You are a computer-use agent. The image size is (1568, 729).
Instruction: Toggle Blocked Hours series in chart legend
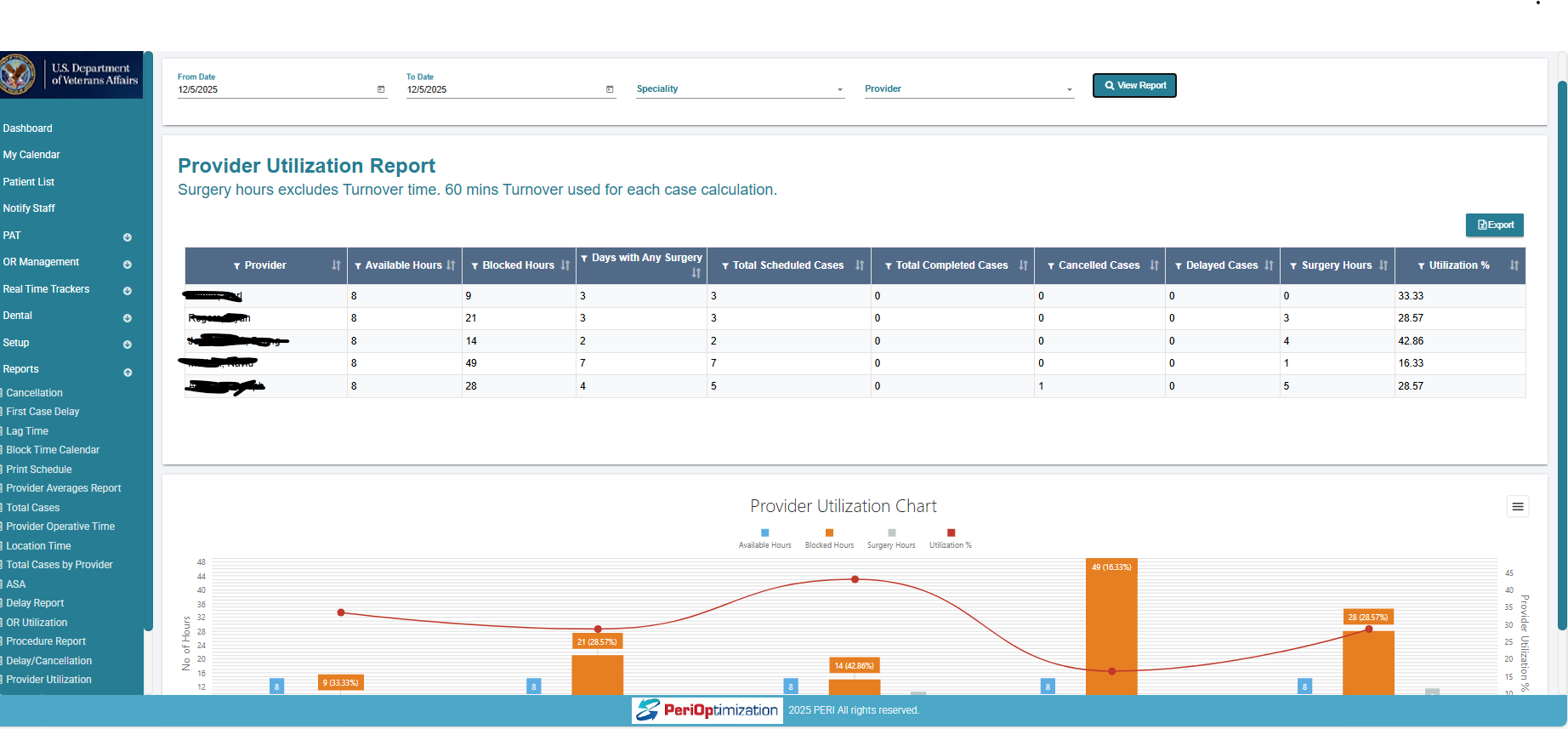pos(829,539)
